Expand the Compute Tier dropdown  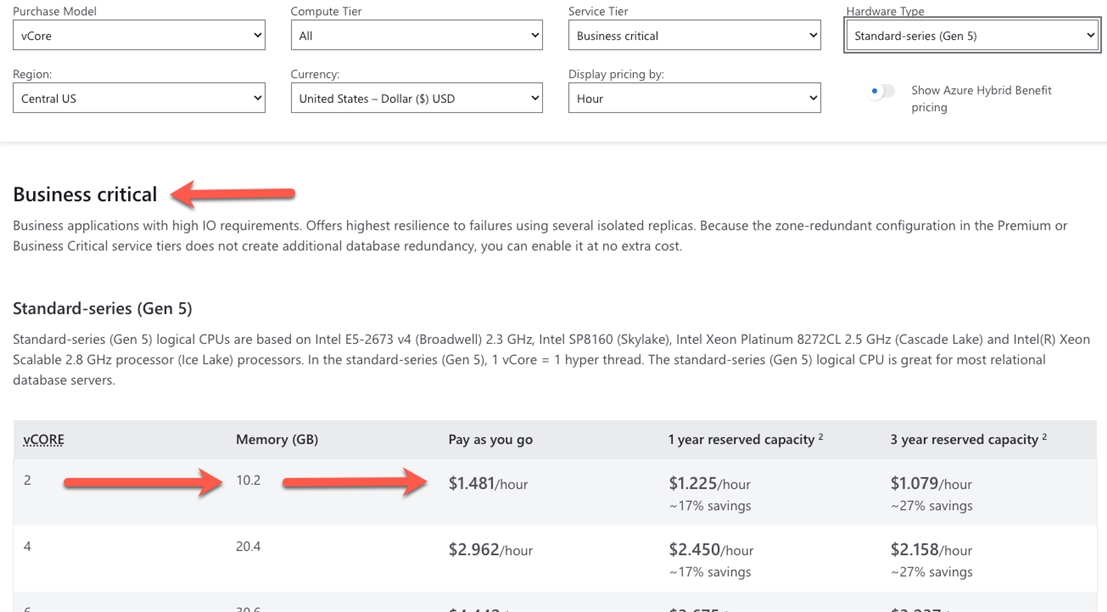[x=416, y=35]
